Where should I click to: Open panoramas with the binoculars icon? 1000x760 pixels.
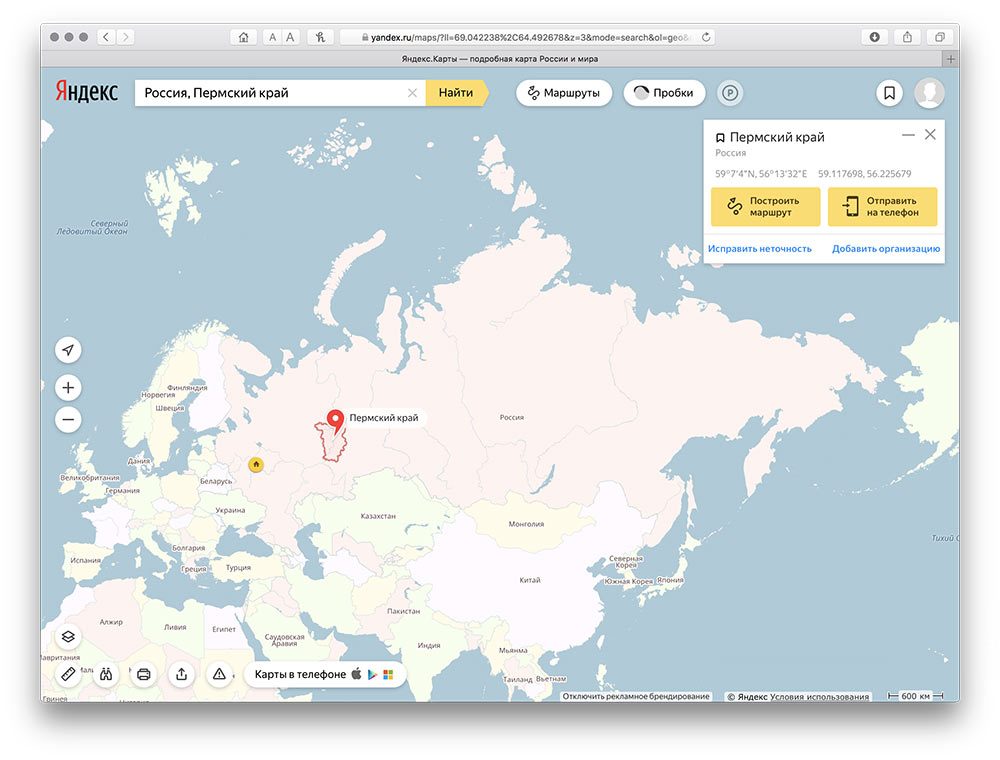pyautogui.click(x=106, y=674)
